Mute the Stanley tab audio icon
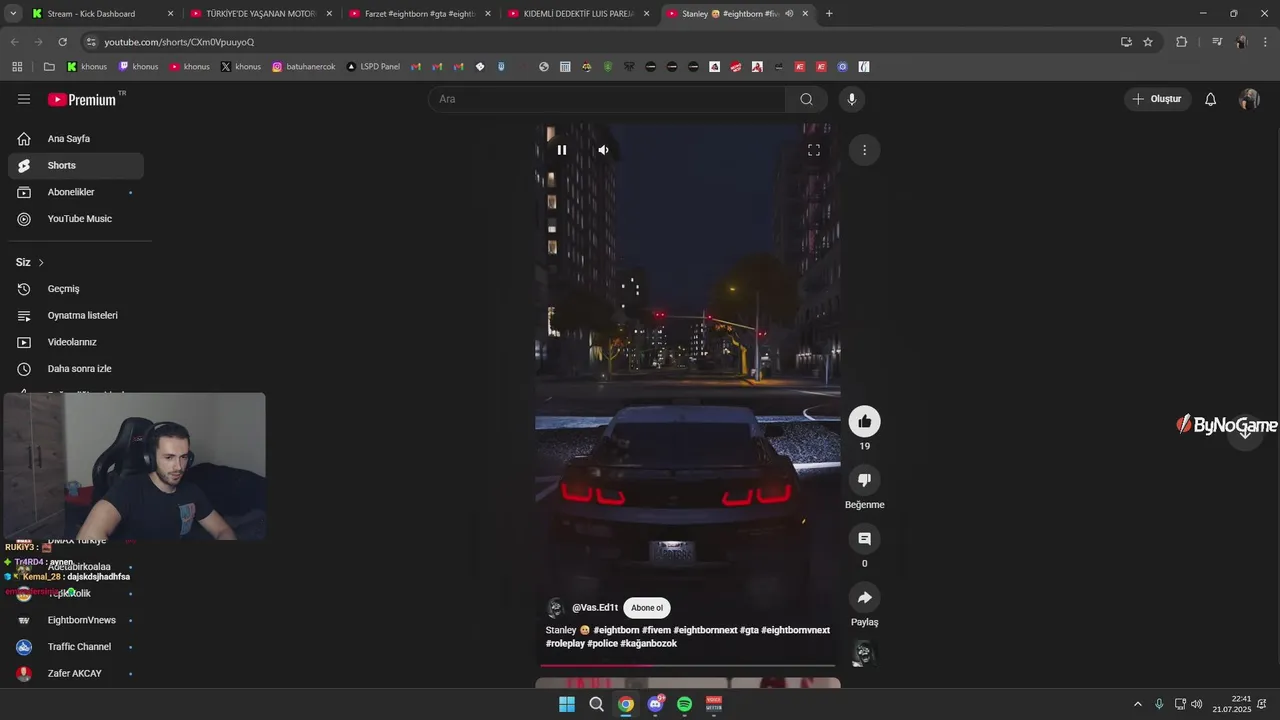This screenshot has height=720, width=1280. tap(789, 14)
